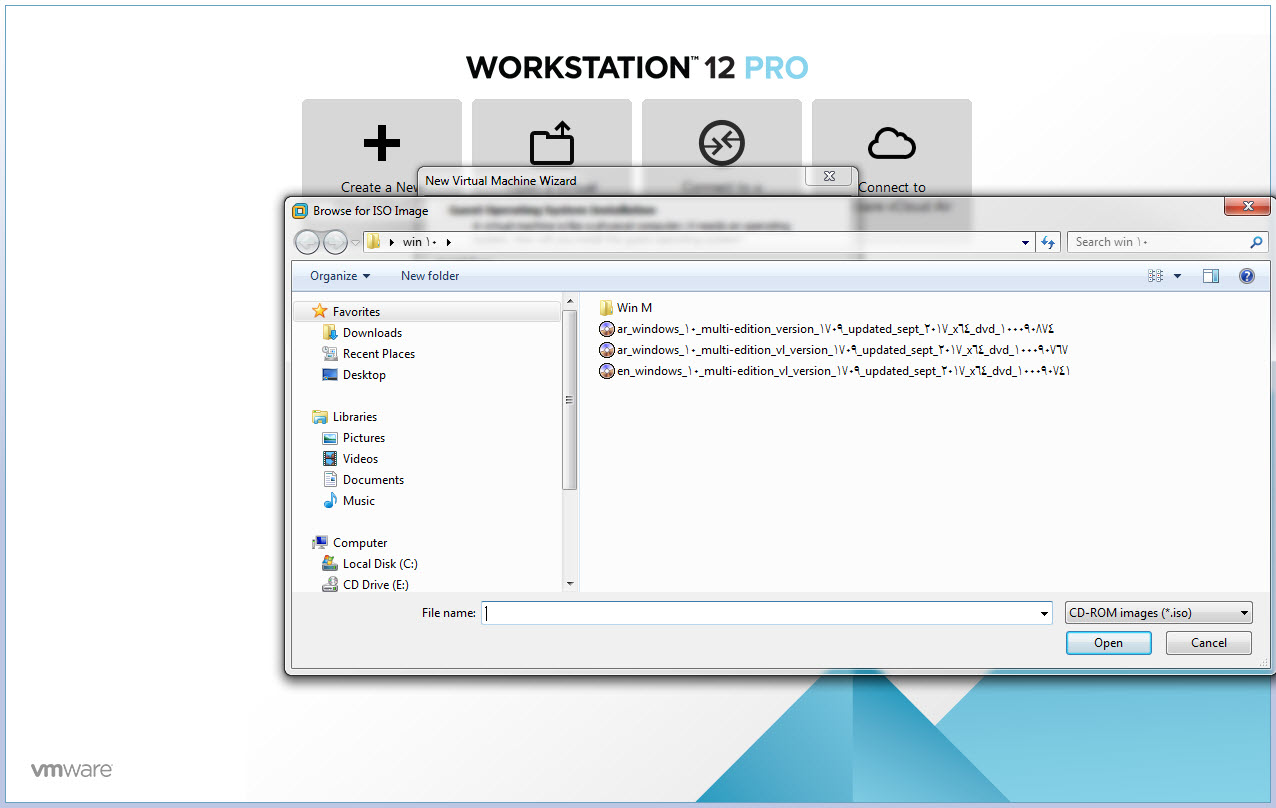Open the File name history dropdown arrow
The image size is (1276, 808).
pos(1045,614)
